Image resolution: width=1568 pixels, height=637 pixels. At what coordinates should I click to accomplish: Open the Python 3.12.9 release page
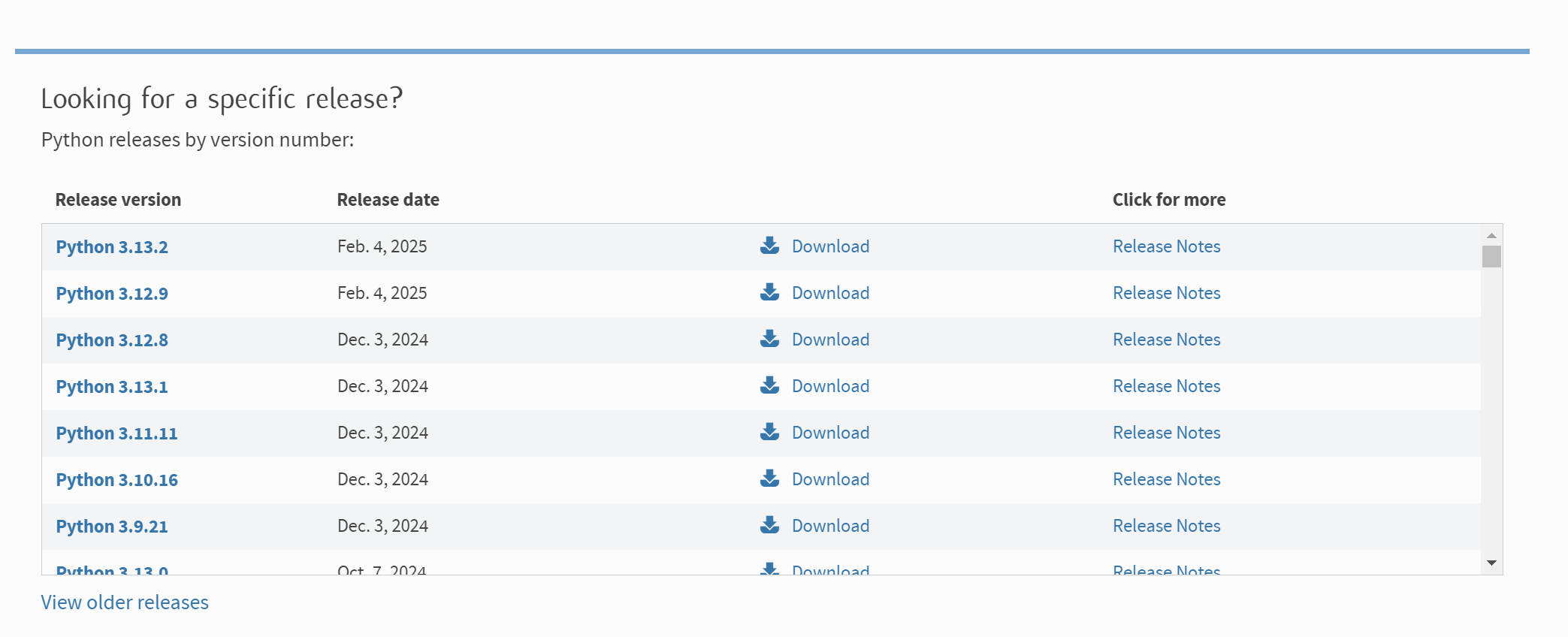(112, 294)
